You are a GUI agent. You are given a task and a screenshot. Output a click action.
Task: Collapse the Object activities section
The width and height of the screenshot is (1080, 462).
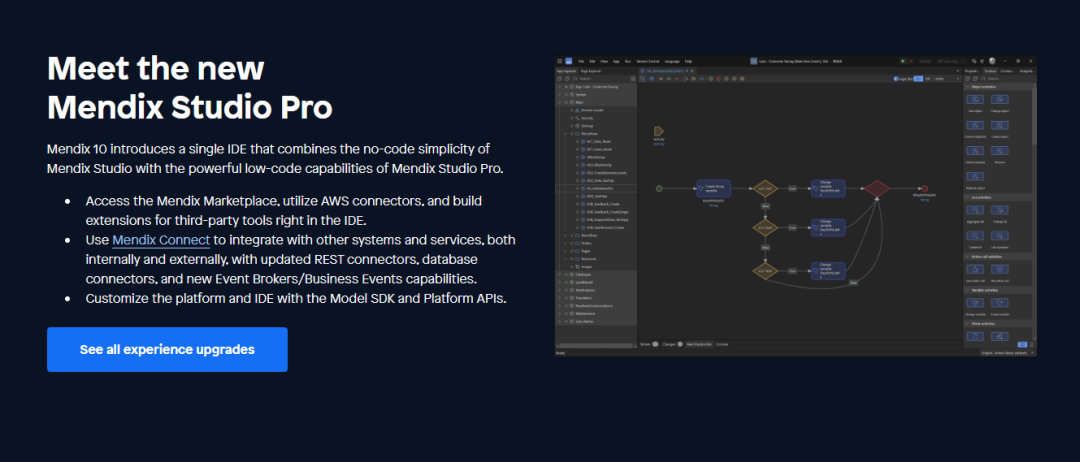pos(967,86)
